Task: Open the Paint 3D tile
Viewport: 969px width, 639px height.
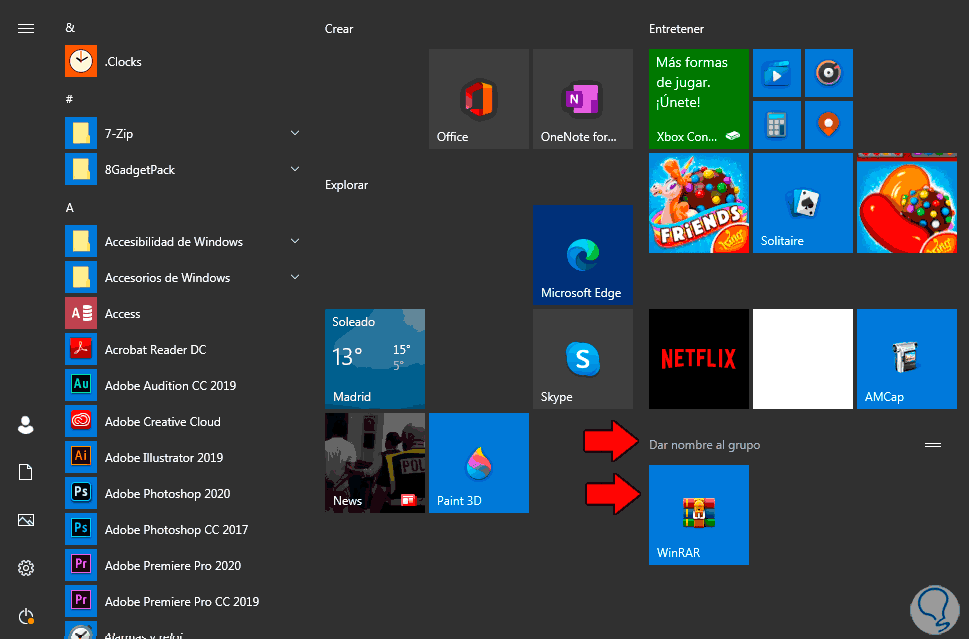Action: tap(479, 463)
